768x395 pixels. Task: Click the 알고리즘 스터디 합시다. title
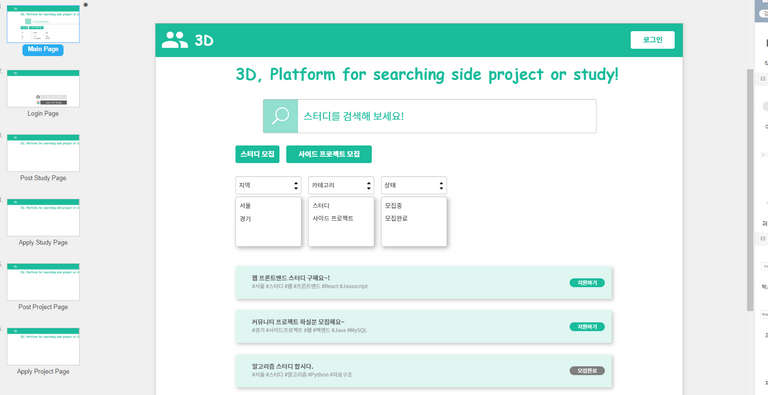click(x=283, y=366)
